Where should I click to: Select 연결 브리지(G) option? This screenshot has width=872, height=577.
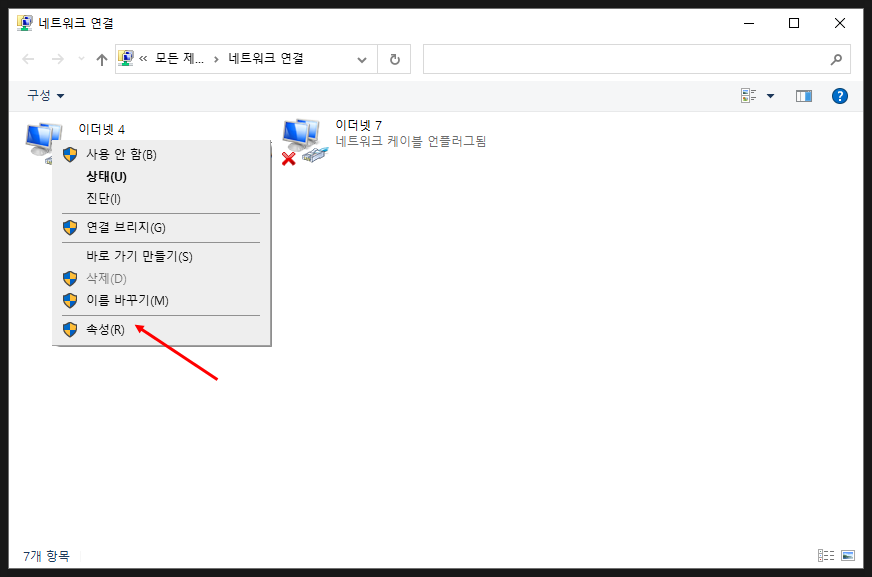(x=161, y=227)
